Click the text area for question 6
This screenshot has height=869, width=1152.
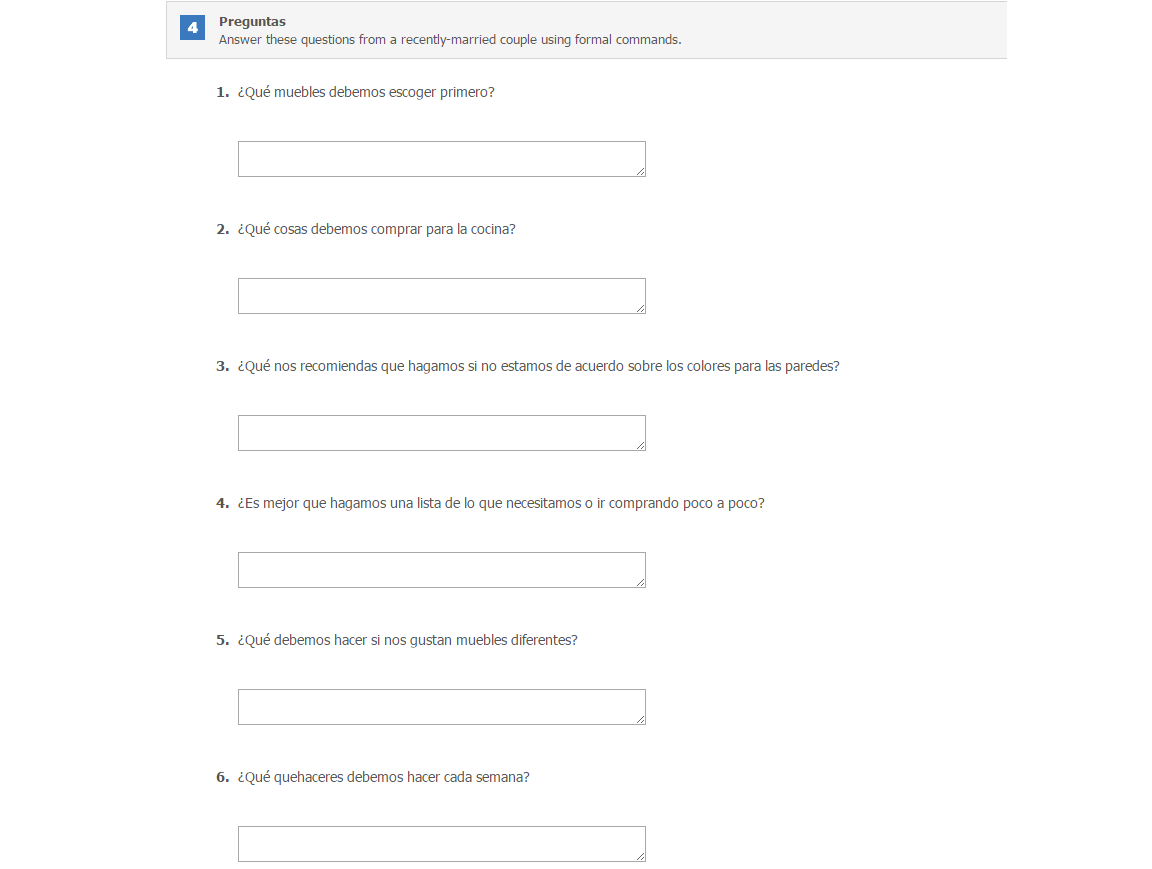tap(442, 844)
